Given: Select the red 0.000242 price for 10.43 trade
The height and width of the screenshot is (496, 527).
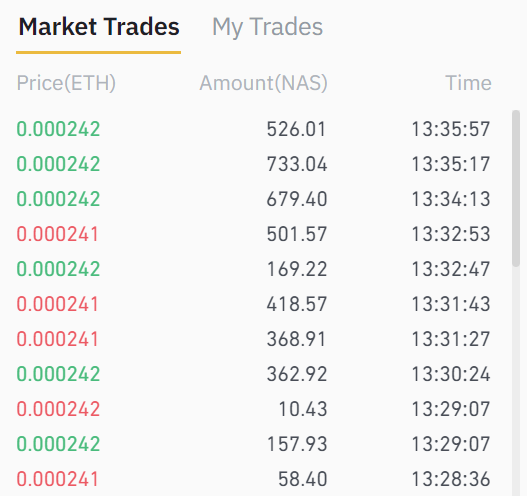Looking at the screenshot, I should pos(58,409).
